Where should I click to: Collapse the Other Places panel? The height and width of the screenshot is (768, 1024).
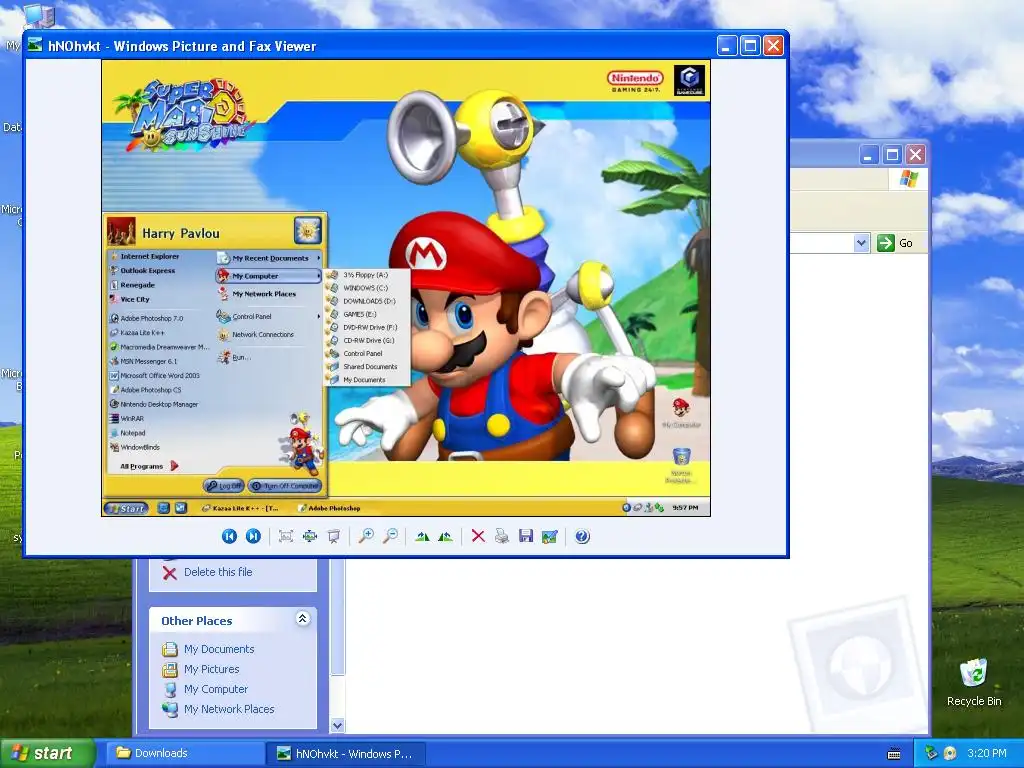(302, 618)
